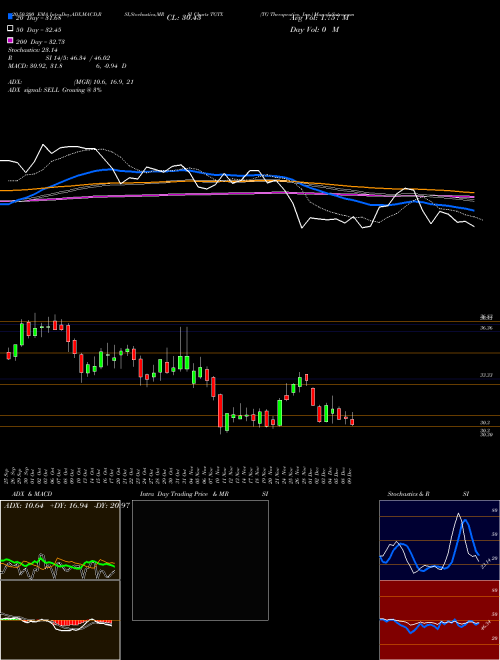
Task: Open the blue Stochastics chart panel
Action: point(439,540)
